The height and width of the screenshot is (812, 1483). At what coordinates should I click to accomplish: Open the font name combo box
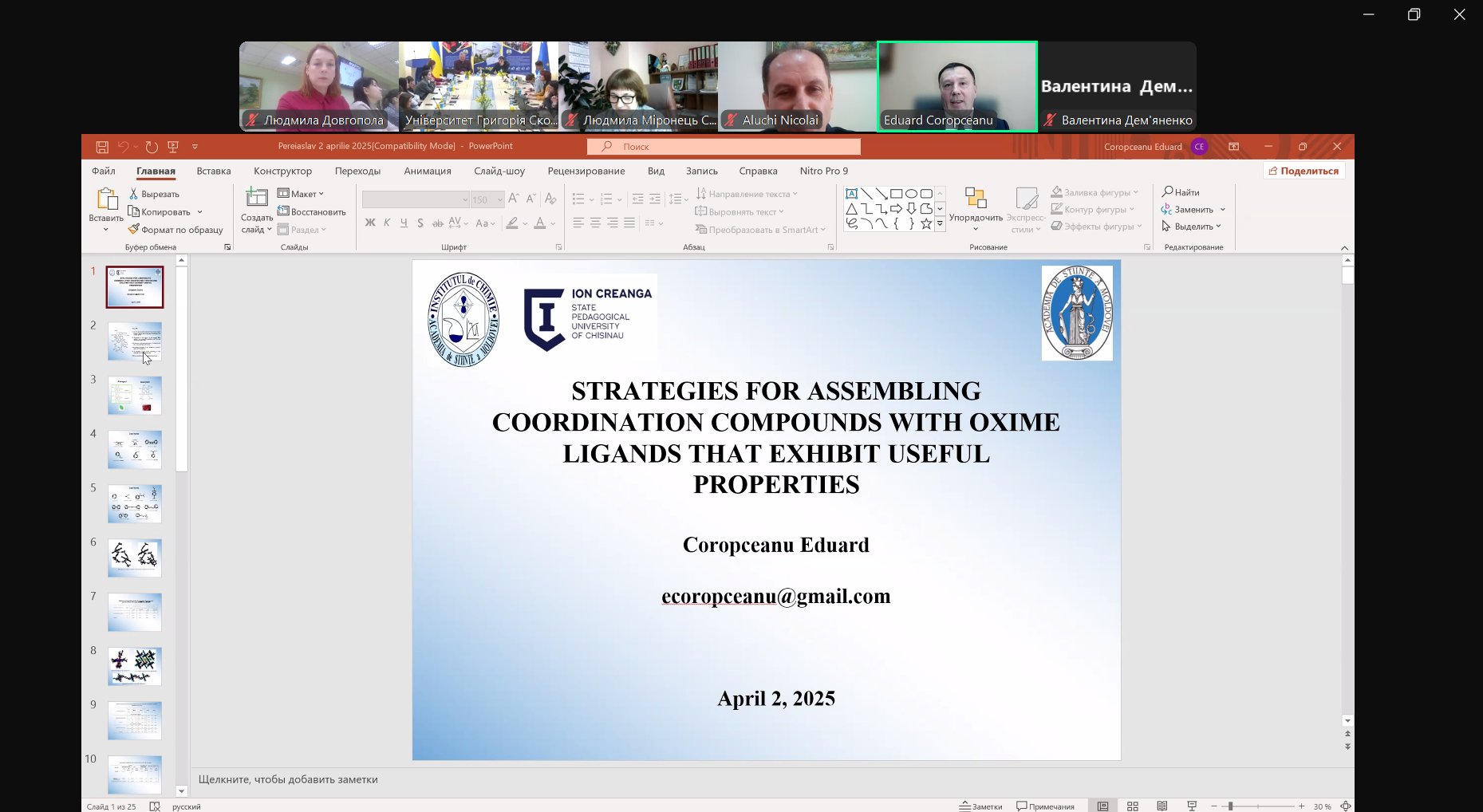[x=416, y=199]
